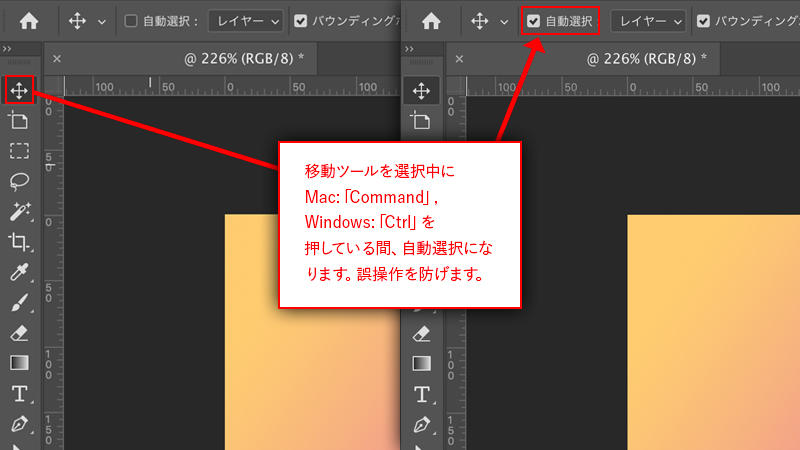
Task: Select Eraser tool in right window toolbar
Action: (421, 334)
